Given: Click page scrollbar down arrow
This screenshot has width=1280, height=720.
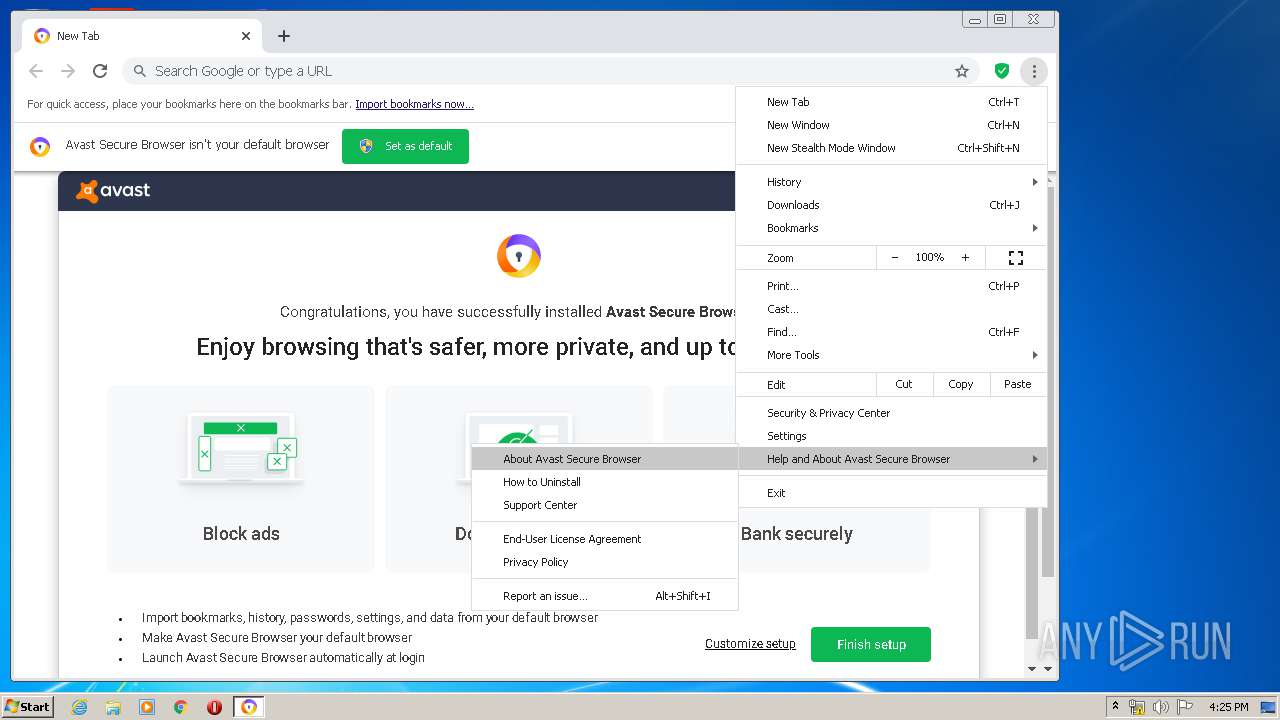Looking at the screenshot, I should click(x=1047, y=669).
